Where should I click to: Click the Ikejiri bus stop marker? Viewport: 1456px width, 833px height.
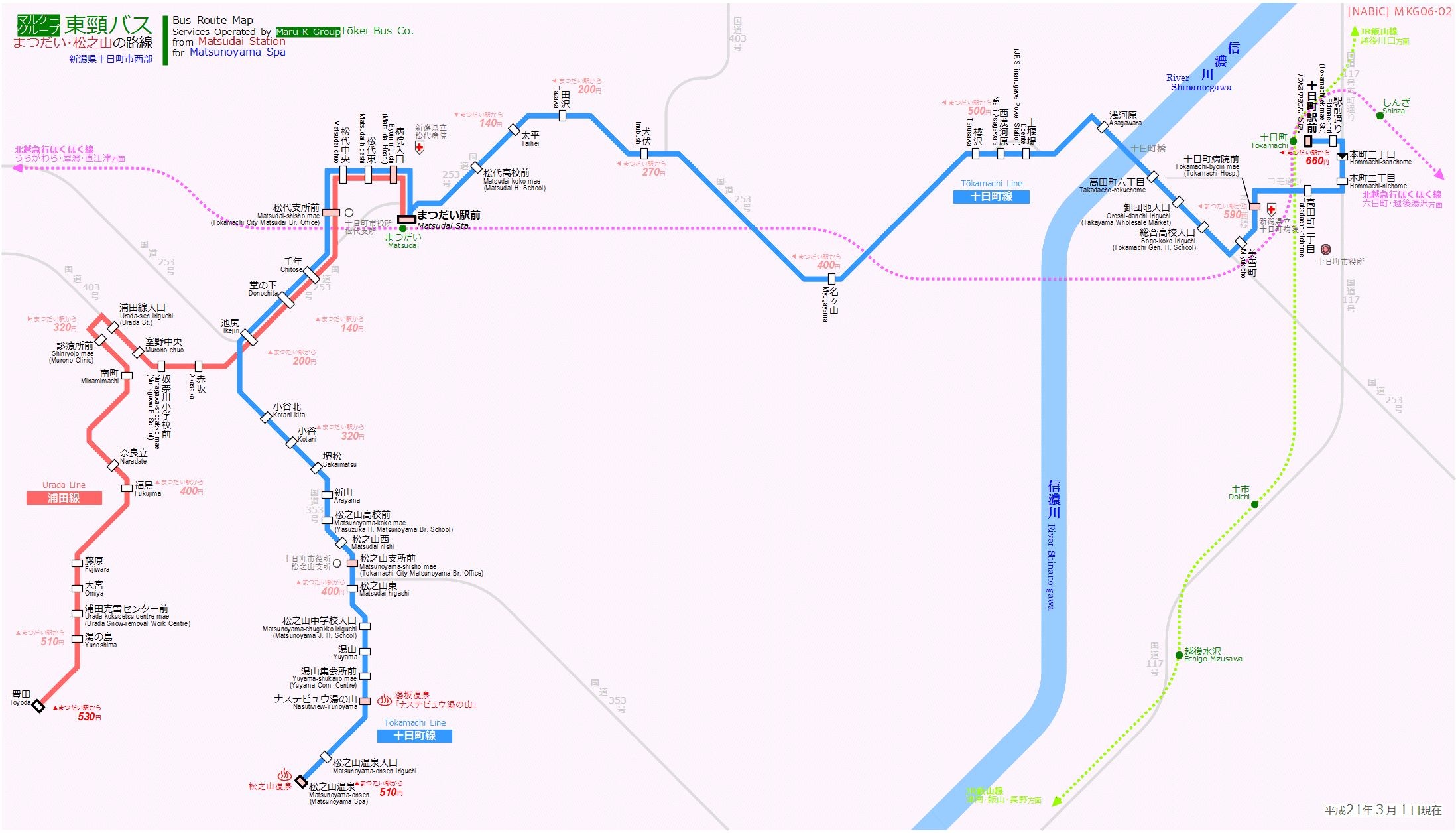(x=249, y=338)
